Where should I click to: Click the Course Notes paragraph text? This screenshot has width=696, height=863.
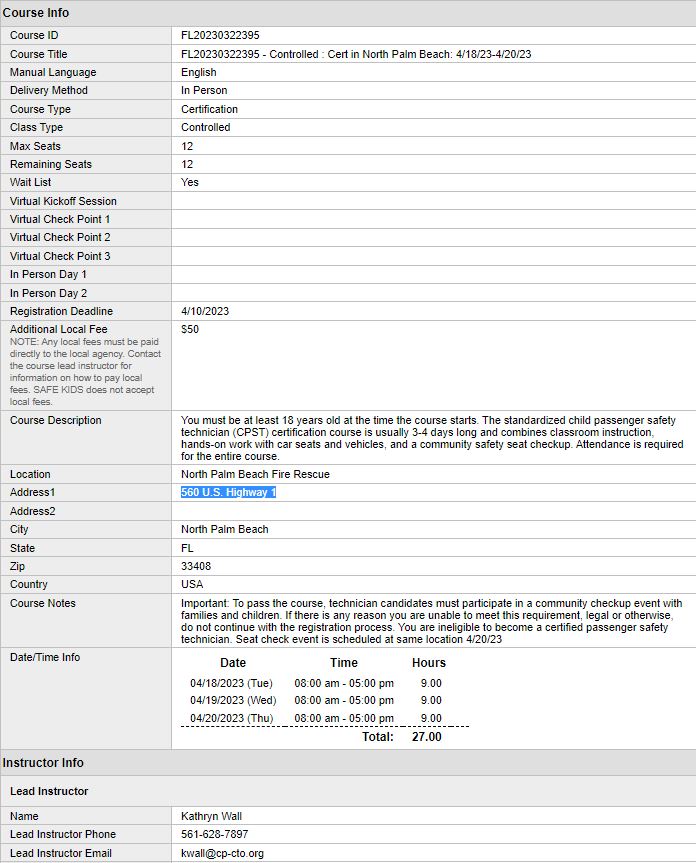click(432, 621)
